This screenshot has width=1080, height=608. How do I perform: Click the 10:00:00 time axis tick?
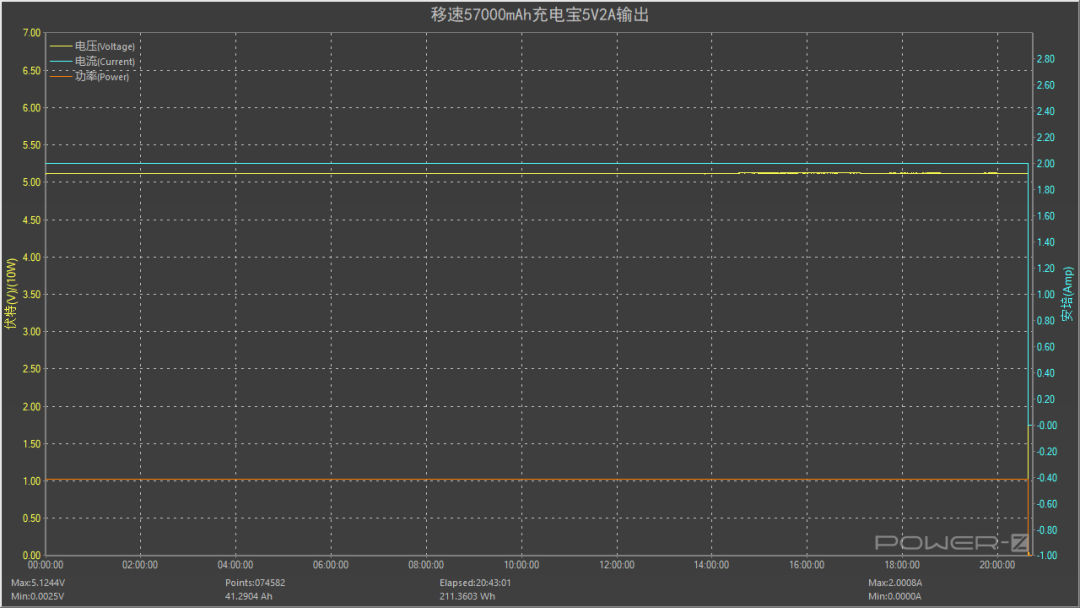(521, 565)
